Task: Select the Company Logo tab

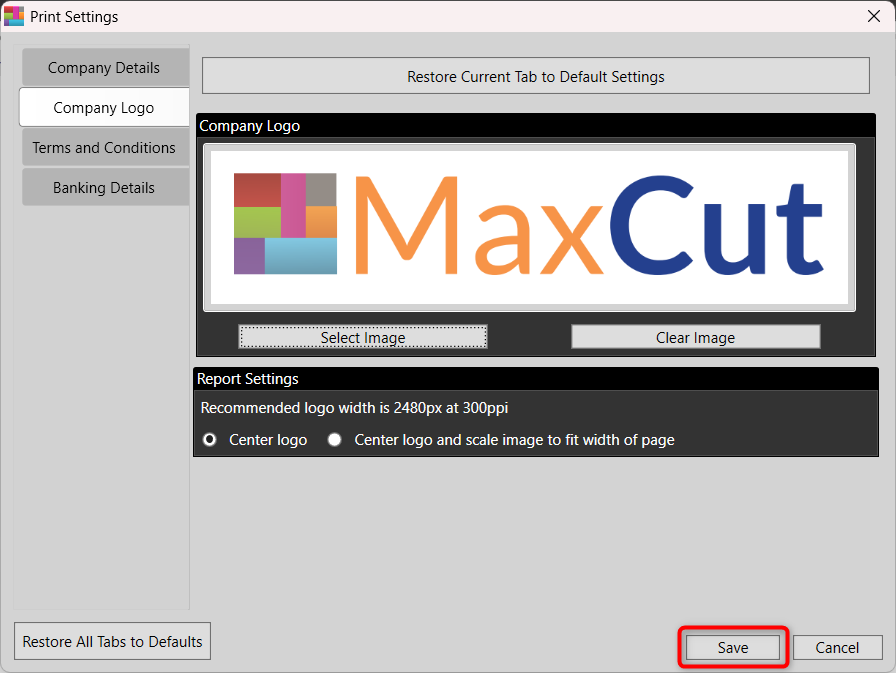Action: 104,107
